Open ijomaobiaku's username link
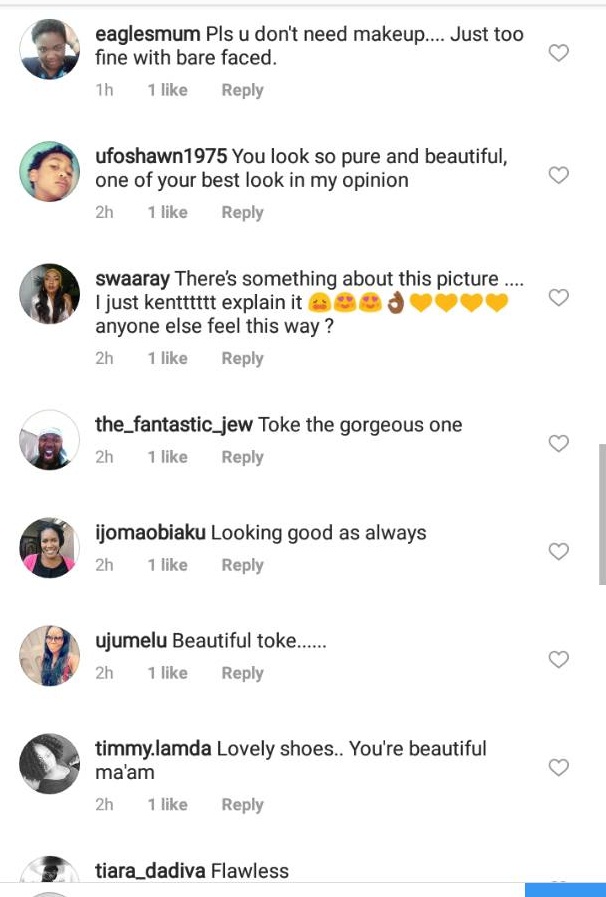 (x=150, y=533)
